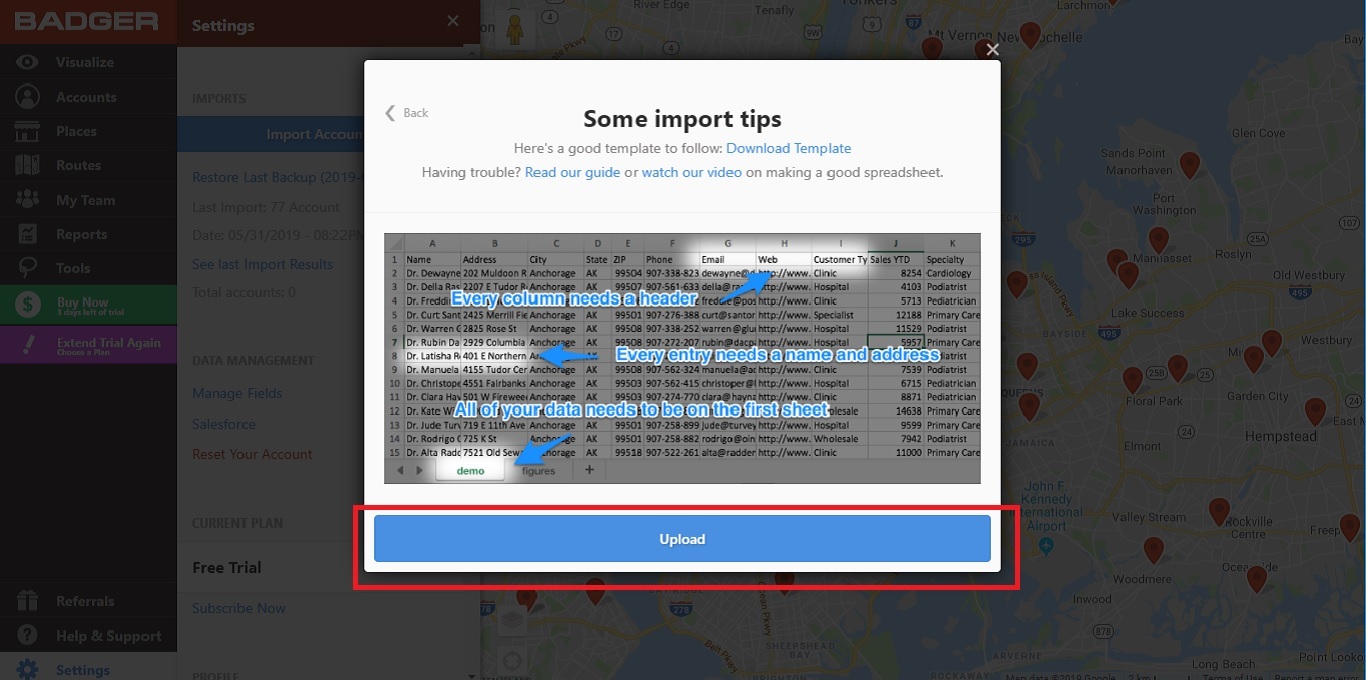Click the Lake Success map label
Viewport: 1366px width, 680px height.
pos(1146,313)
